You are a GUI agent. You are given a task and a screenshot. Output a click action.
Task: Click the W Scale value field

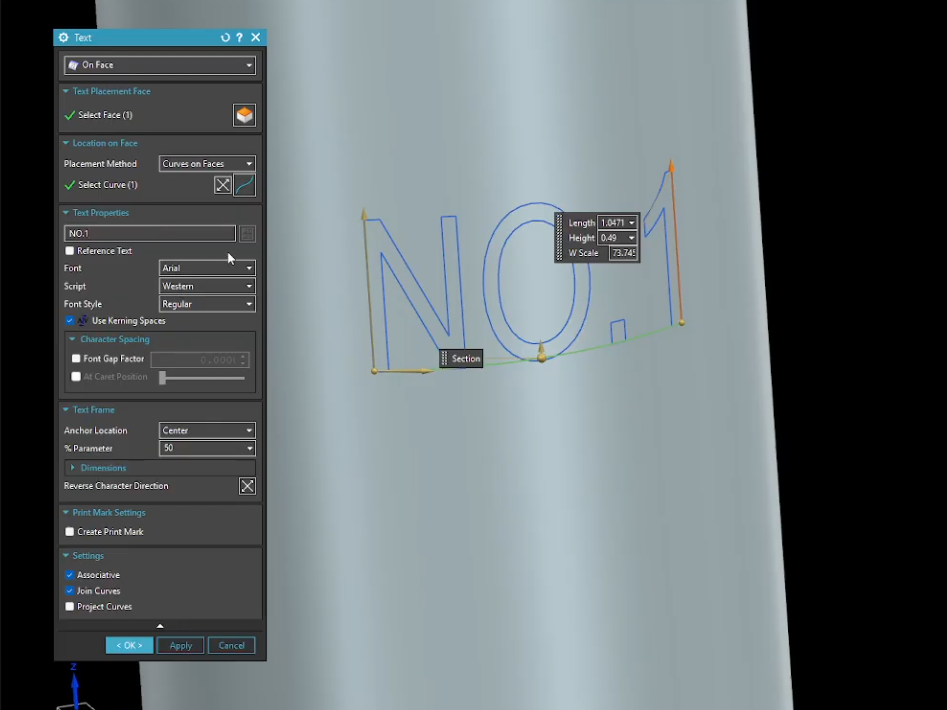tap(623, 253)
